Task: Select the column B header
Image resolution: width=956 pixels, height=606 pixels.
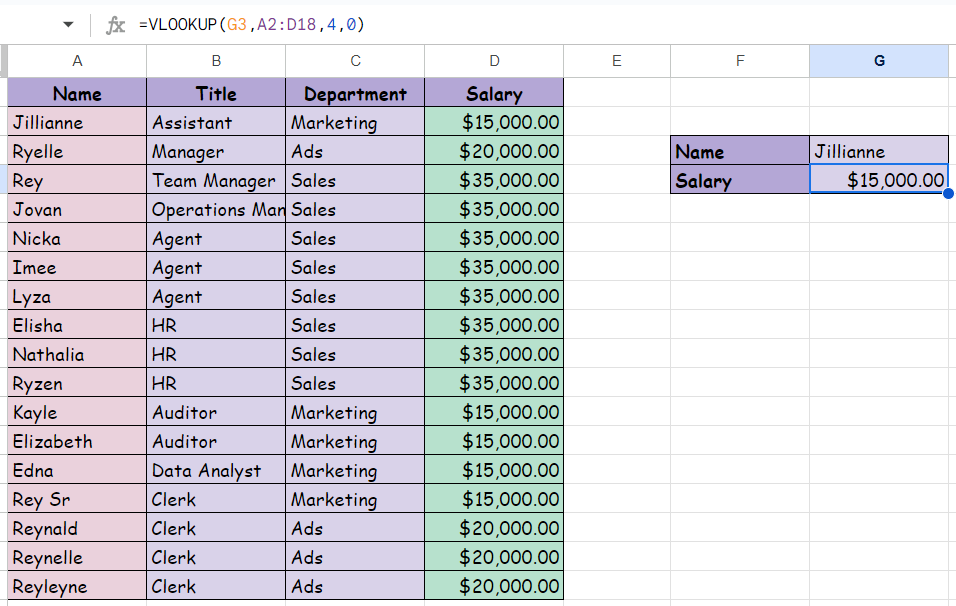Action: [216, 61]
